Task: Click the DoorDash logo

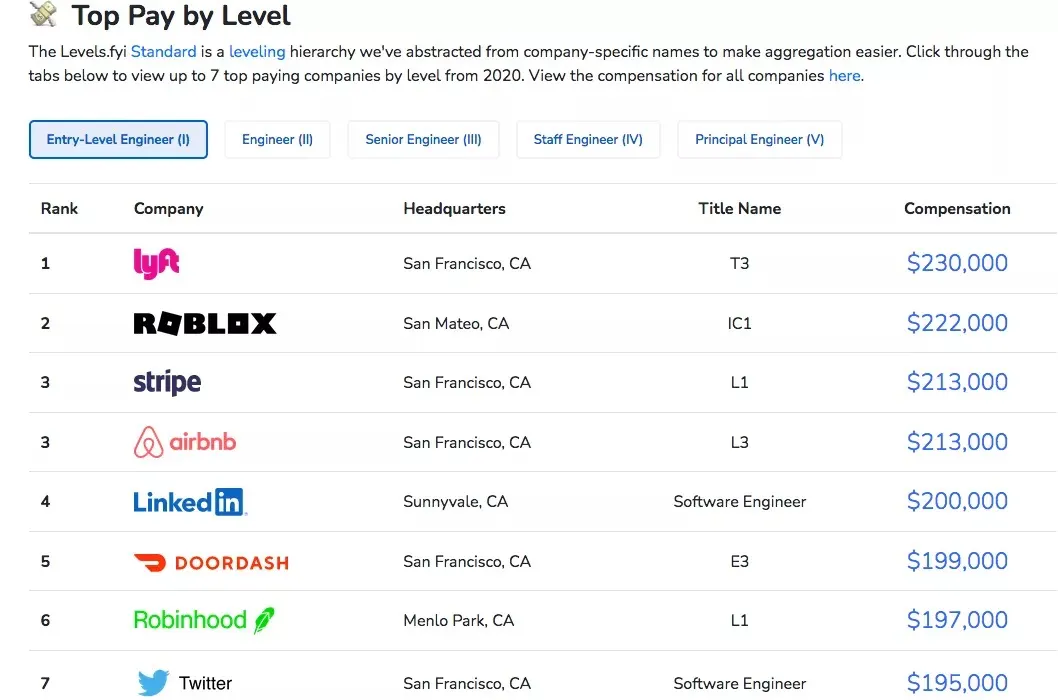Action: coord(211,562)
